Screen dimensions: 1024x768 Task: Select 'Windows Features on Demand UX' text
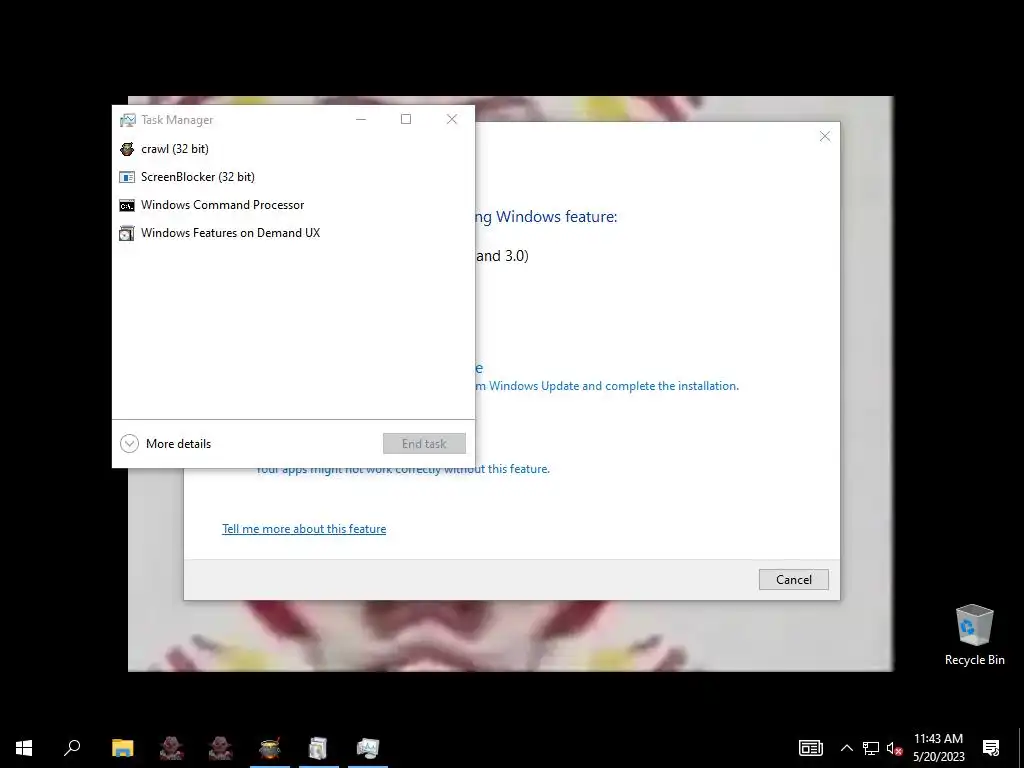point(231,233)
